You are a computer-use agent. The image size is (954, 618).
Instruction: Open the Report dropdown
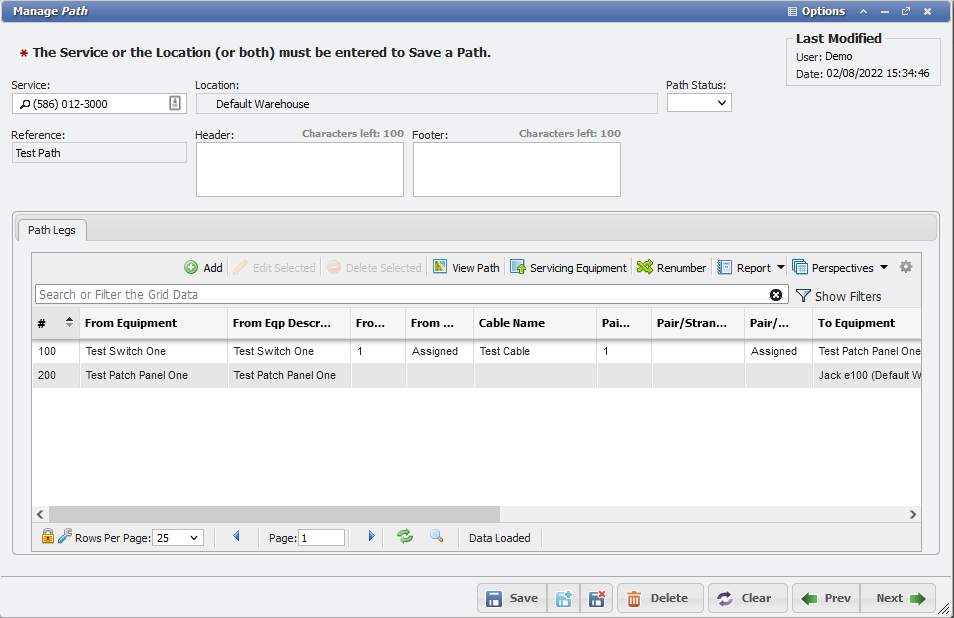[749, 267]
